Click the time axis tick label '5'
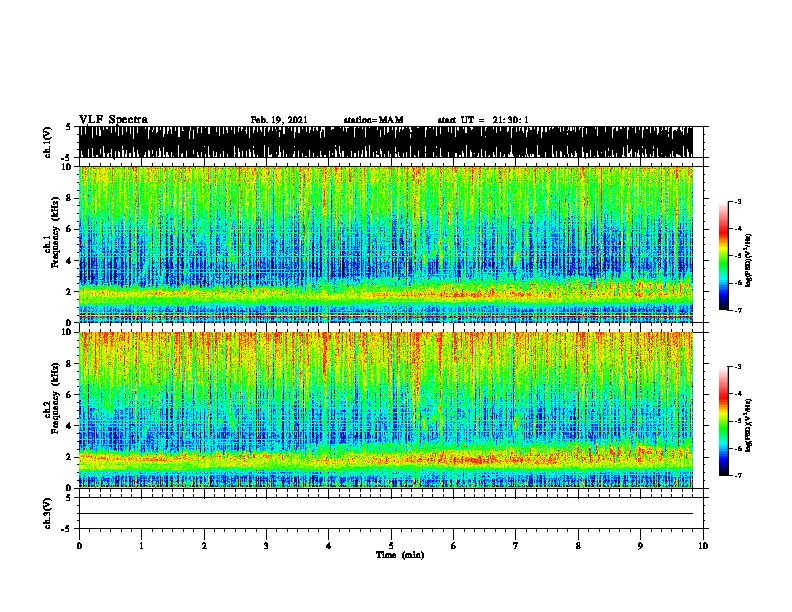Screen dimensions: 792x612 (x=391, y=546)
